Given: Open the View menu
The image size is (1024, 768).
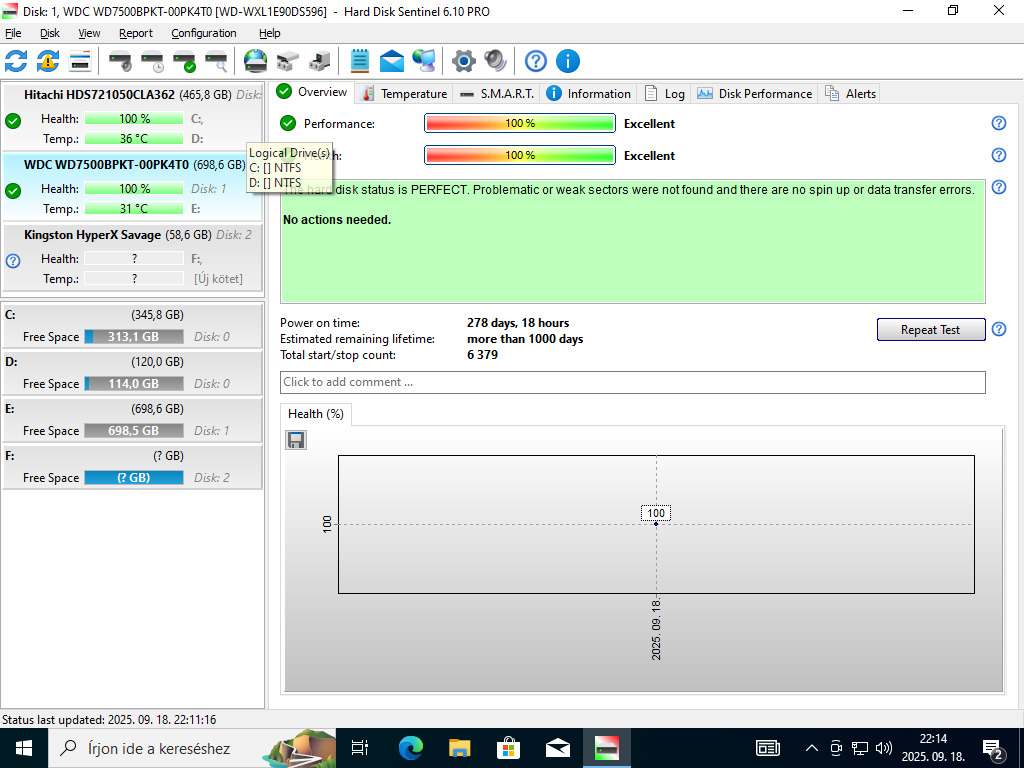Looking at the screenshot, I should pyautogui.click(x=89, y=33).
